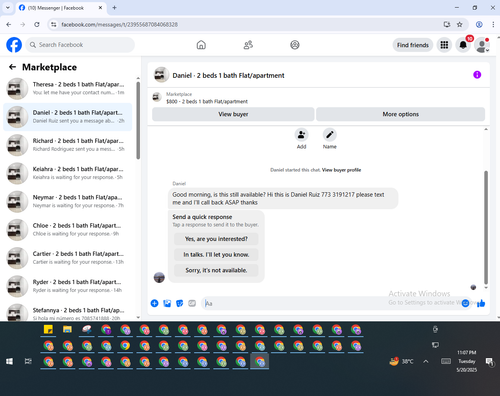Image resolution: width=500 pixels, height=396 pixels.
Task: Send quick response 'In talks. I'll let you know.'
Action: (216, 255)
